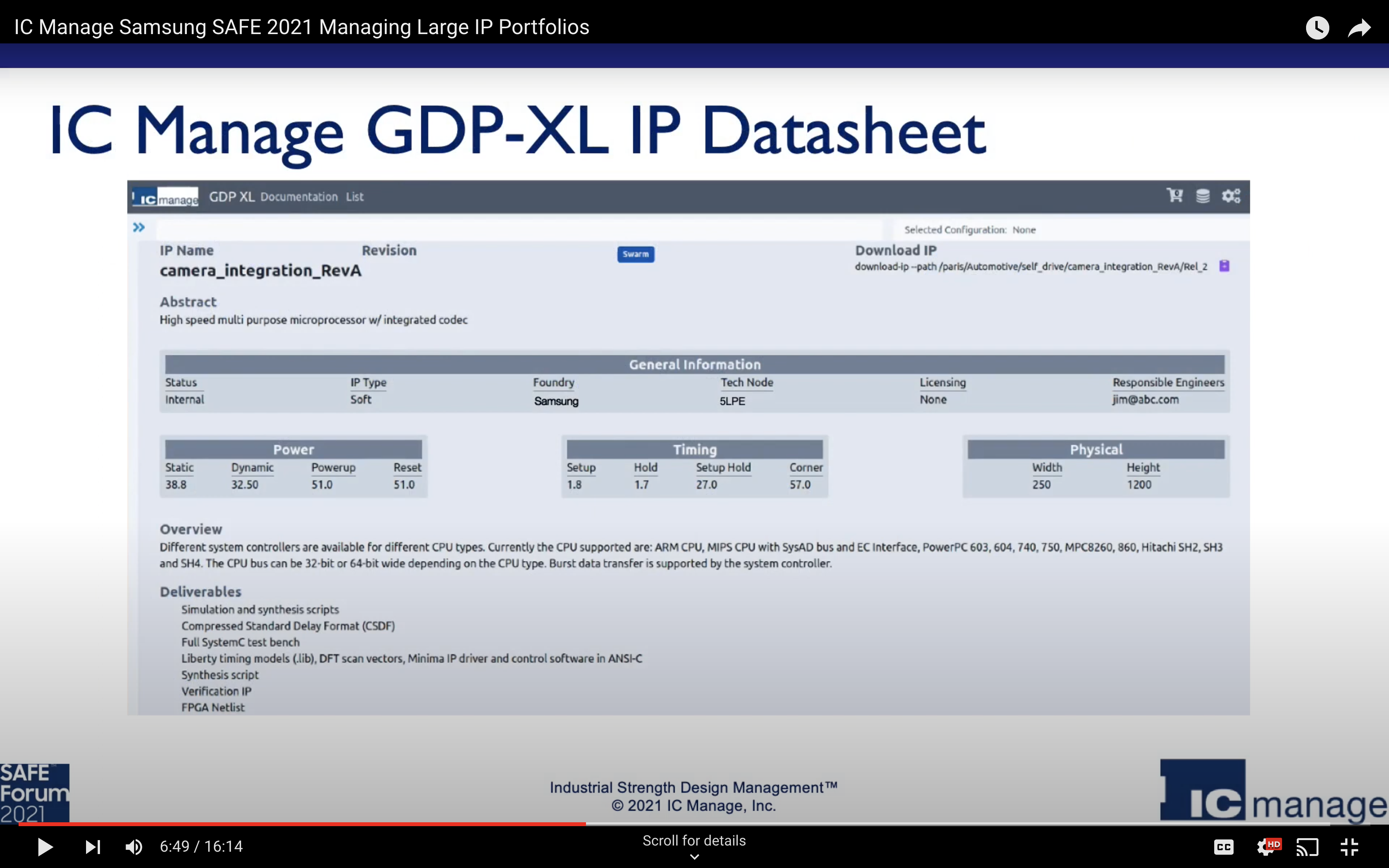The width and height of the screenshot is (1389, 868).
Task: Click the Internal status value
Action: pos(184,400)
